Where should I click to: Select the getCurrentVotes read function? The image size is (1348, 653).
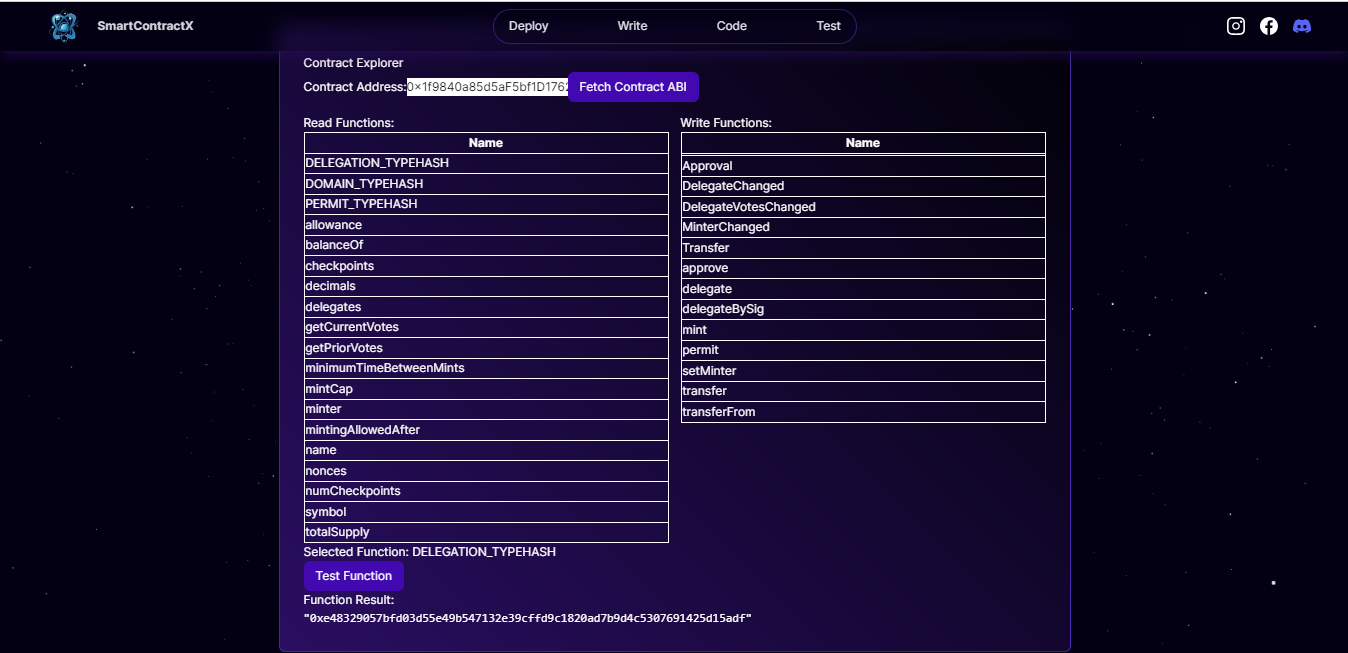pos(486,327)
